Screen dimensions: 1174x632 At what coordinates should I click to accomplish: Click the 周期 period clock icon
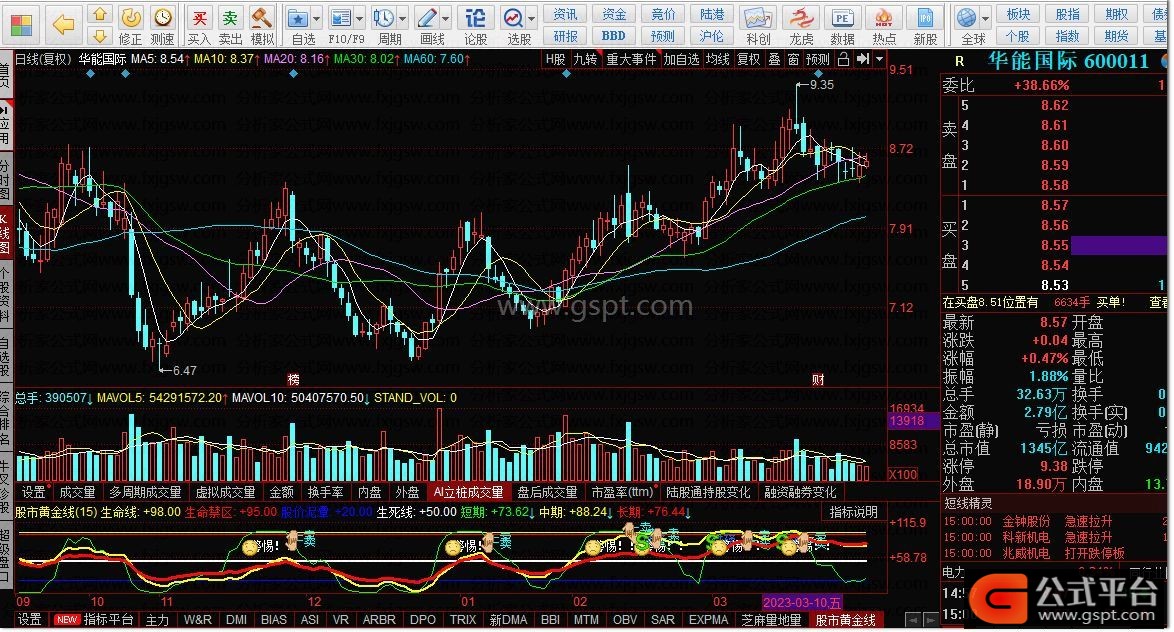click(x=383, y=18)
